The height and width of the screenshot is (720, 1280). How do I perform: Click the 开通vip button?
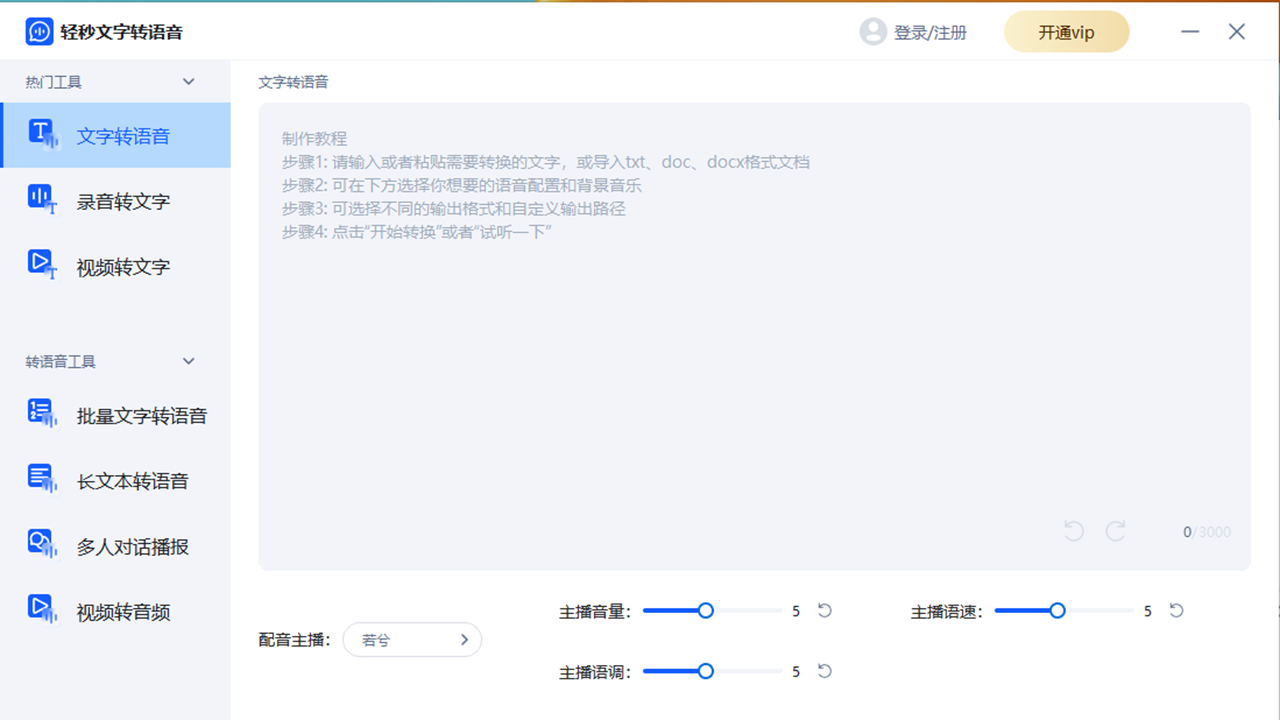click(x=1066, y=31)
